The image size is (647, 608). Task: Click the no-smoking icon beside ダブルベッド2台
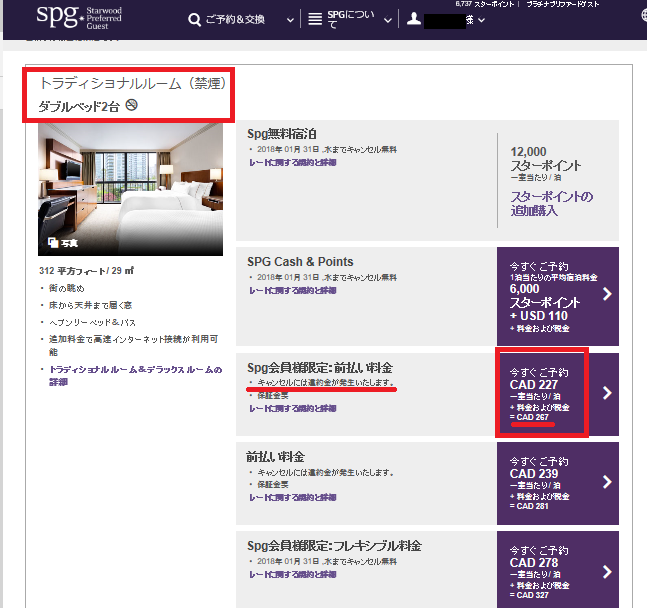pos(132,105)
